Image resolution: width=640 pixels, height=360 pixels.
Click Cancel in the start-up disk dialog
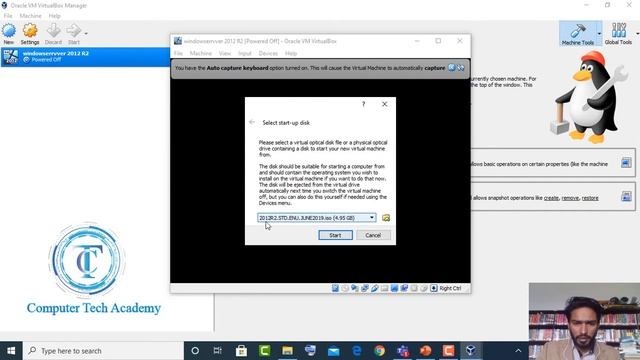(x=373, y=235)
